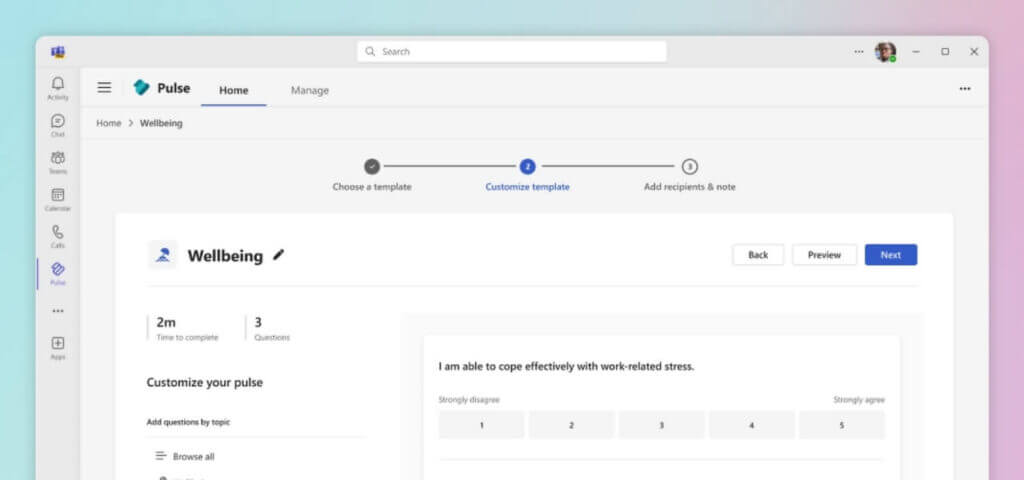
Task: Click the Browse all list icon
Action: (161, 456)
